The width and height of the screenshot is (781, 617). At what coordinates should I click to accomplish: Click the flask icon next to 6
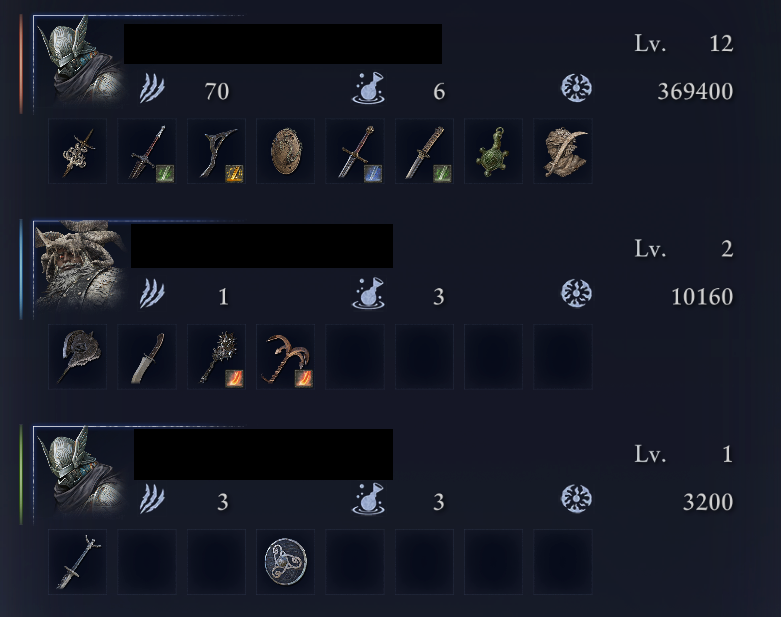(369, 88)
